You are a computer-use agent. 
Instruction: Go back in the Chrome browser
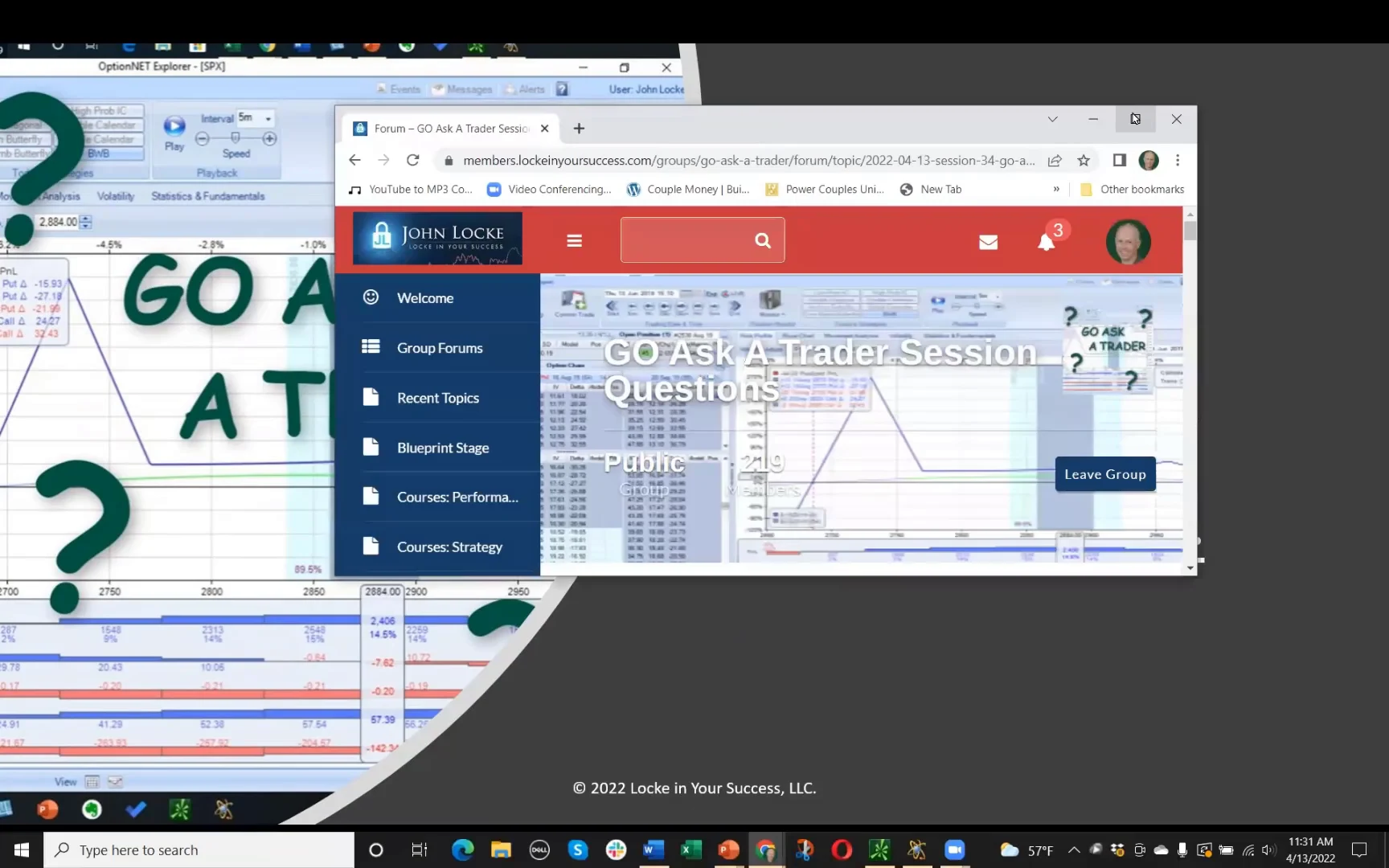[x=354, y=160]
